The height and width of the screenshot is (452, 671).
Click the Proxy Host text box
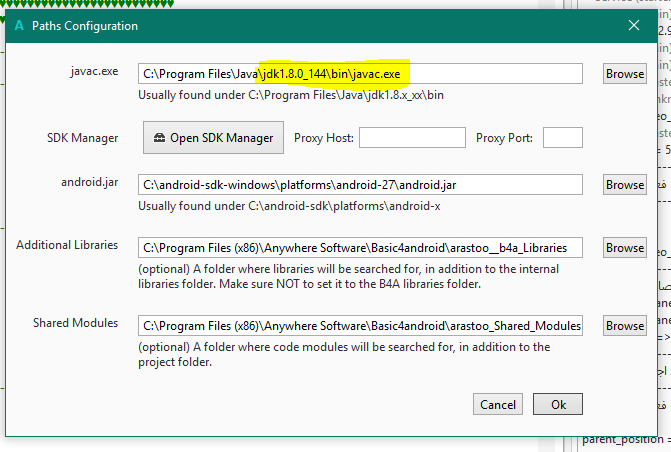(412, 138)
